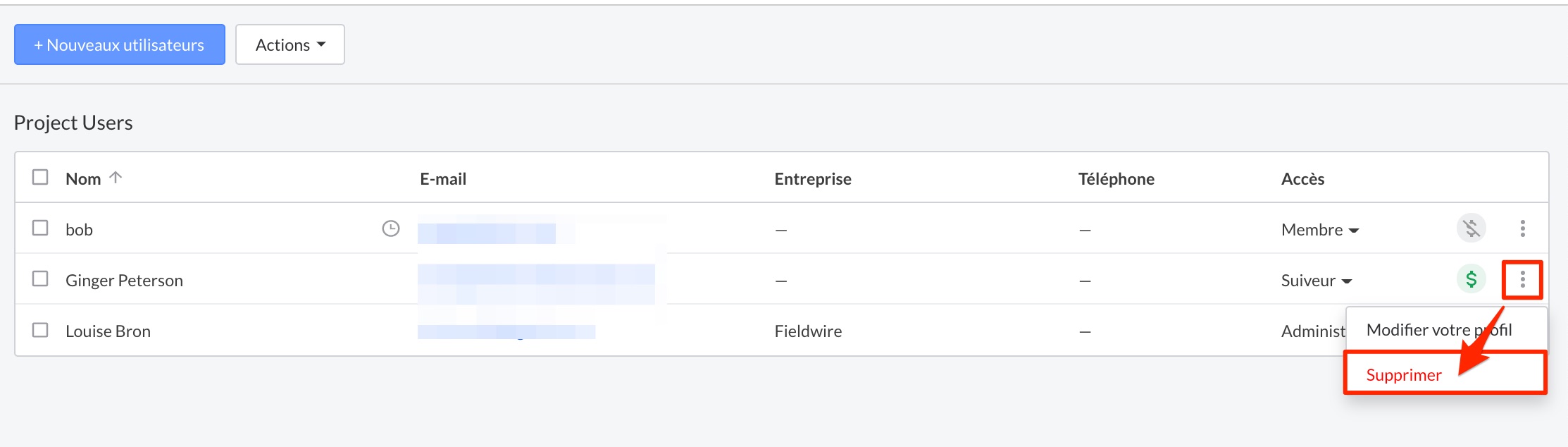The width and height of the screenshot is (1568, 447).
Task: Click the Entreprise column header
Action: [813, 179]
